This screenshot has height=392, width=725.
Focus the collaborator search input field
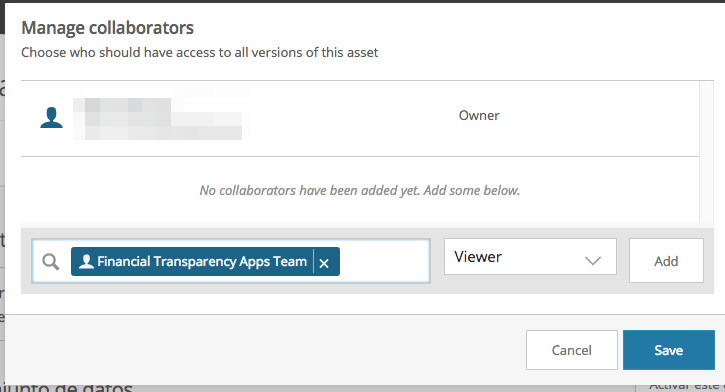tap(231, 261)
